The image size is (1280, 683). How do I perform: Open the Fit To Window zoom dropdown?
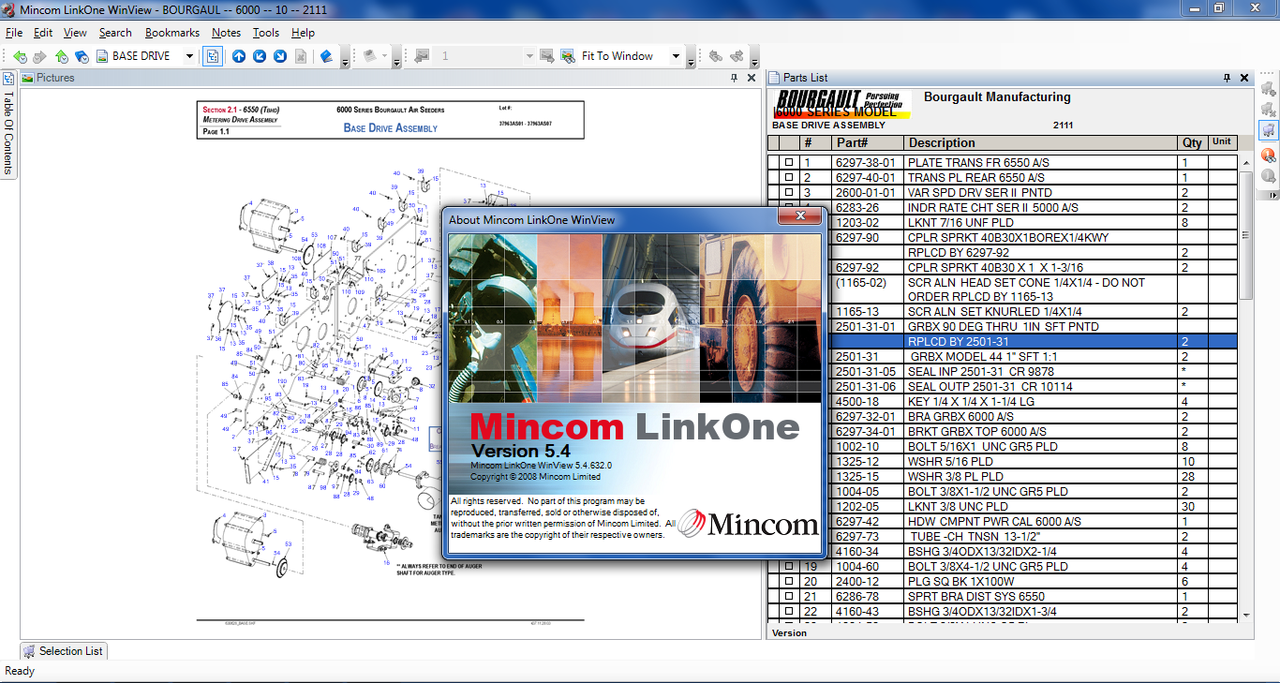tap(676, 57)
